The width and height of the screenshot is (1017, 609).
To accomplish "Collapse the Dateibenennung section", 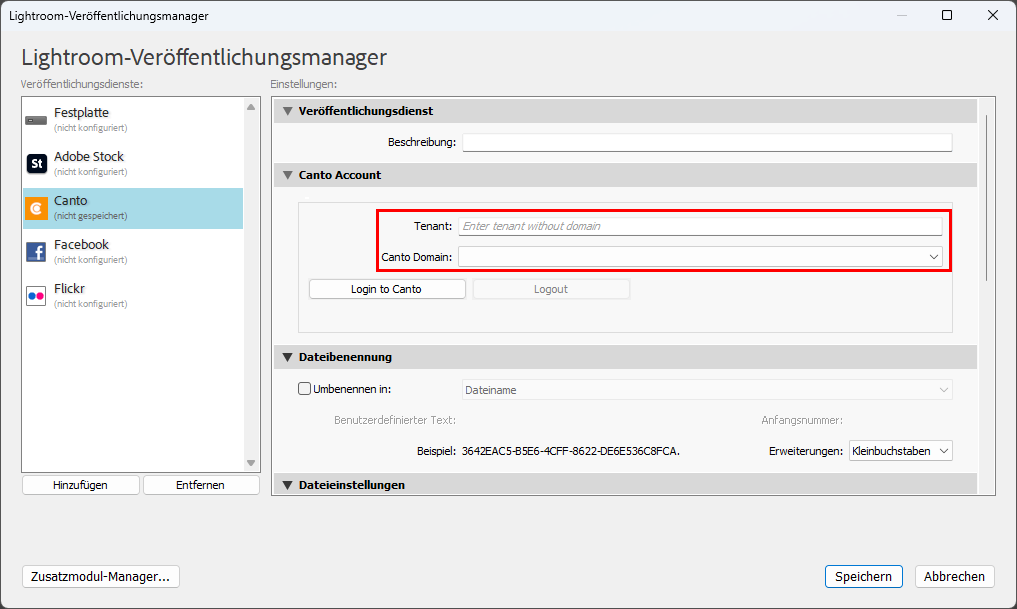I will coord(288,357).
